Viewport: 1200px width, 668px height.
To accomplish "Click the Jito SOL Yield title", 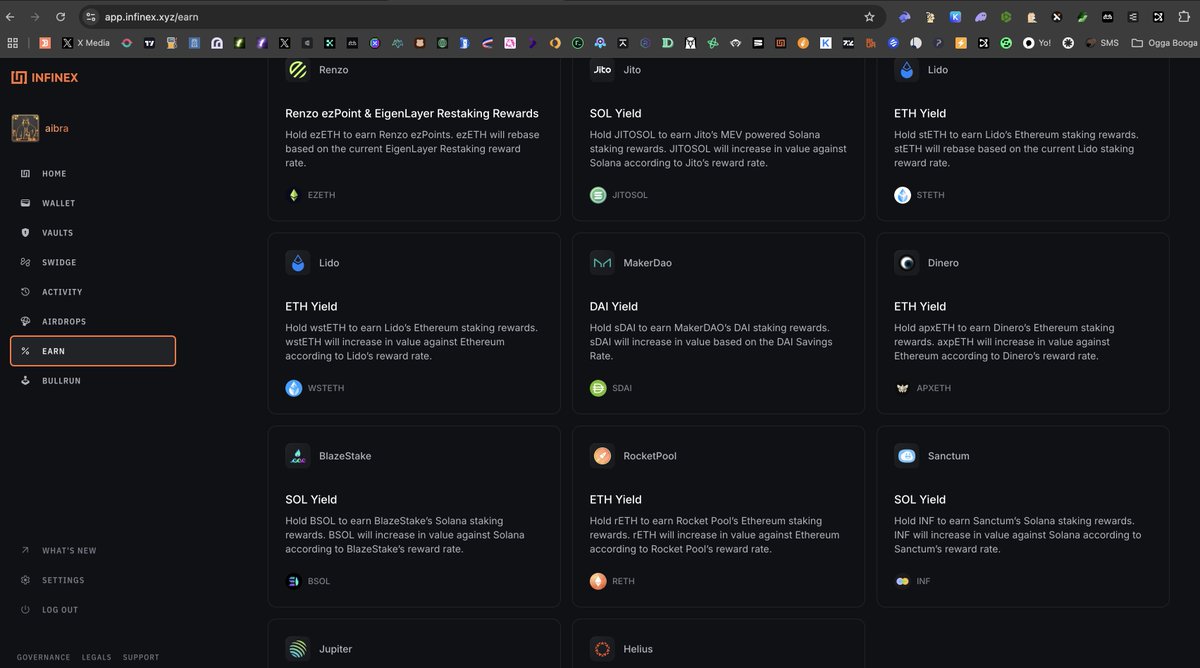I will point(616,113).
